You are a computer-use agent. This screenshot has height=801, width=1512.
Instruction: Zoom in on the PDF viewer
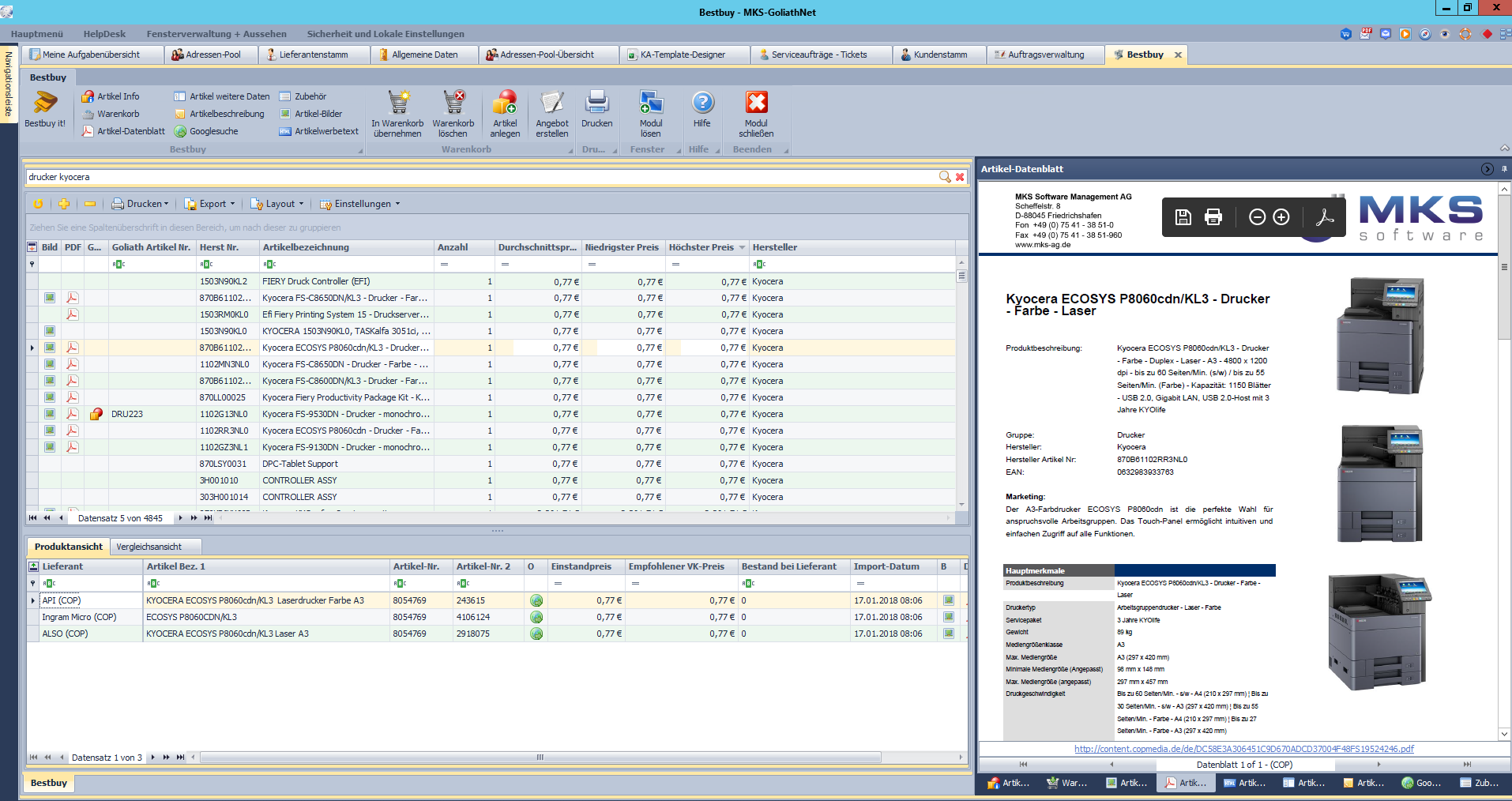[x=1281, y=217]
